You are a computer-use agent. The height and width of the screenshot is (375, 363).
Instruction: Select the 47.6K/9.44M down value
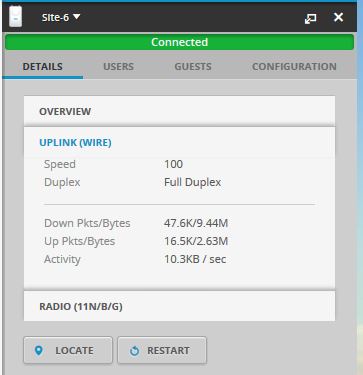point(196,223)
